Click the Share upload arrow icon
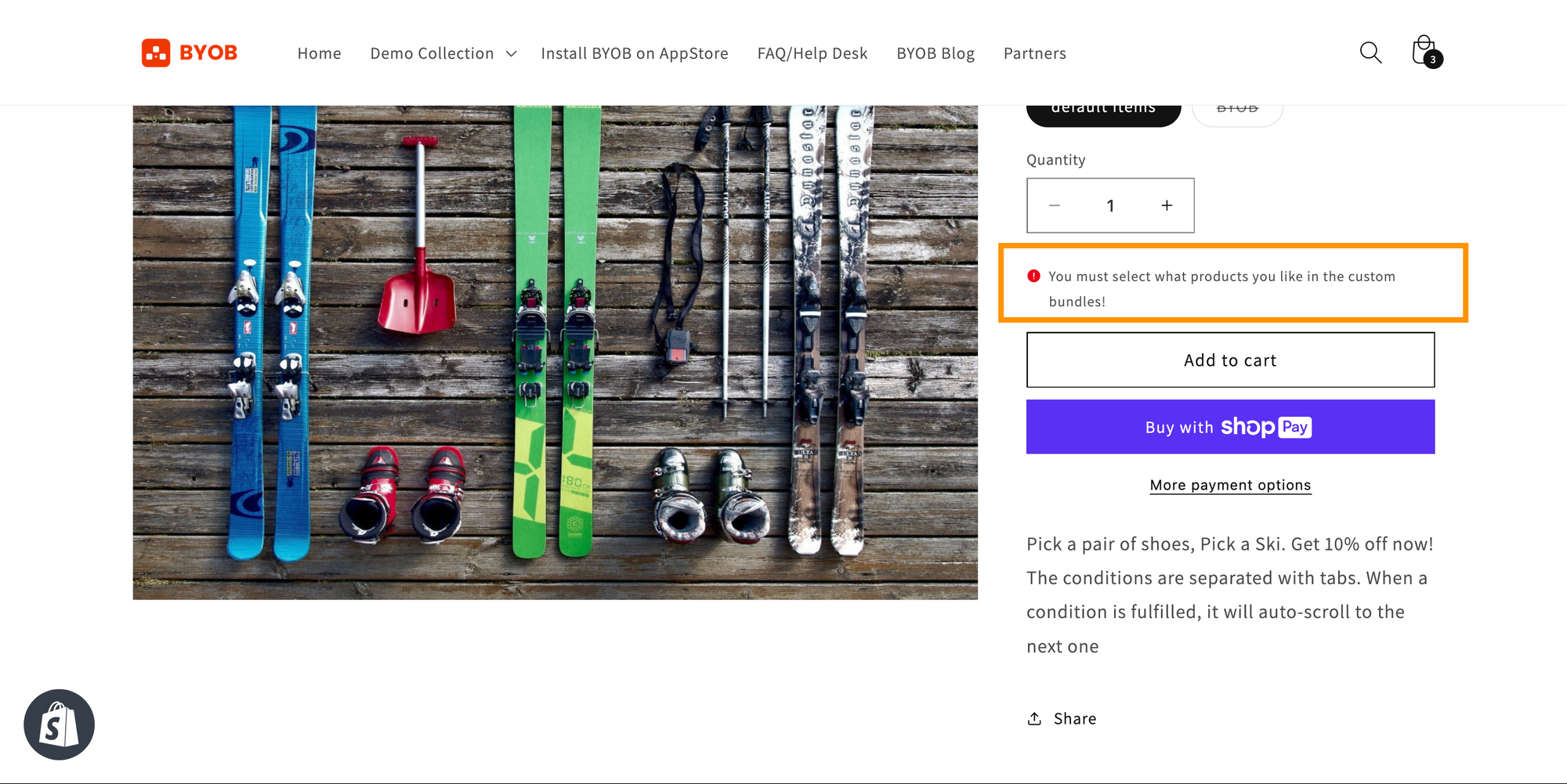 click(x=1035, y=718)
